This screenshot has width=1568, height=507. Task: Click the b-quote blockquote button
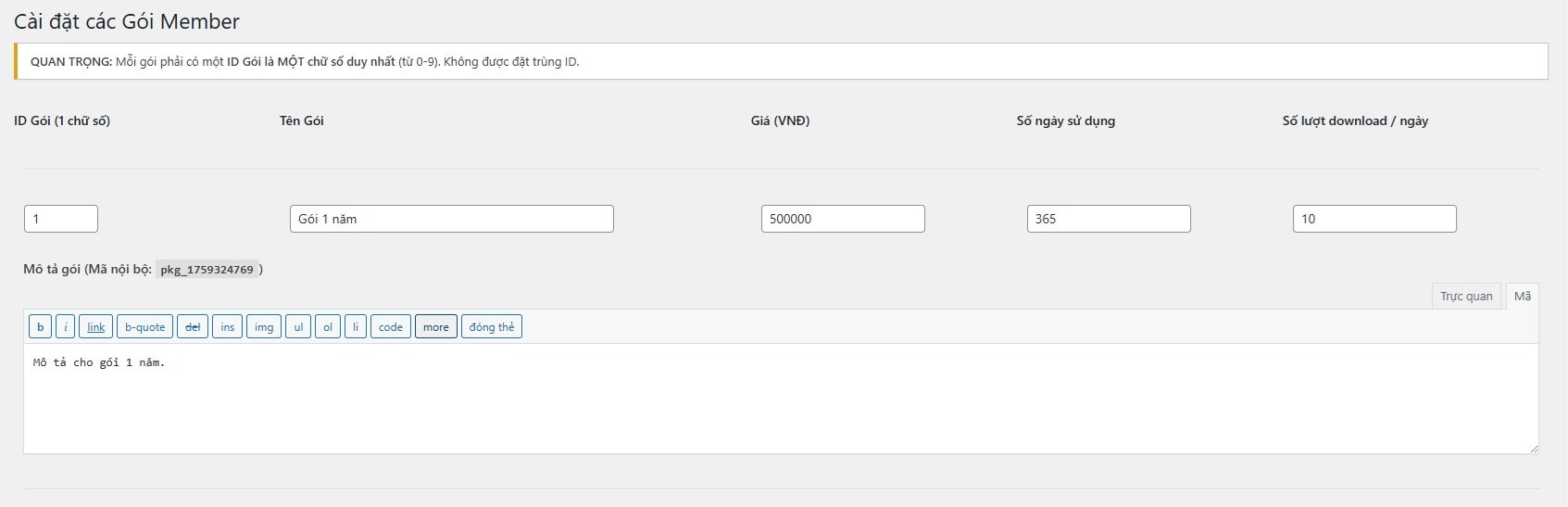tap(144, 327)
